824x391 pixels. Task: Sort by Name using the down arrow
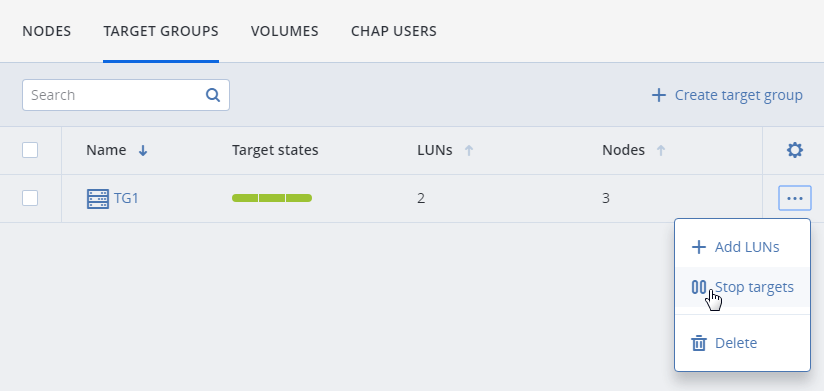pos(143,151)
